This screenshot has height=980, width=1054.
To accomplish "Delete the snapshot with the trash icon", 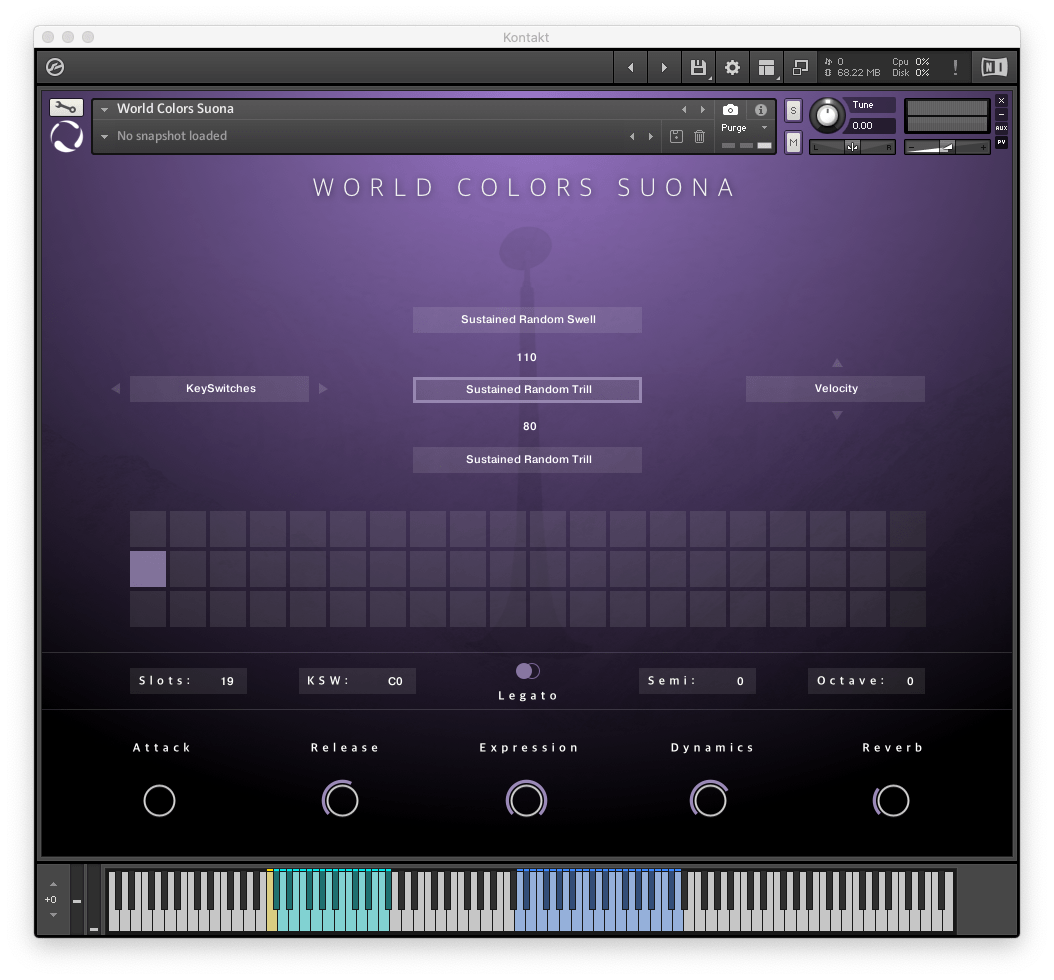I will [x=699, y=136].
